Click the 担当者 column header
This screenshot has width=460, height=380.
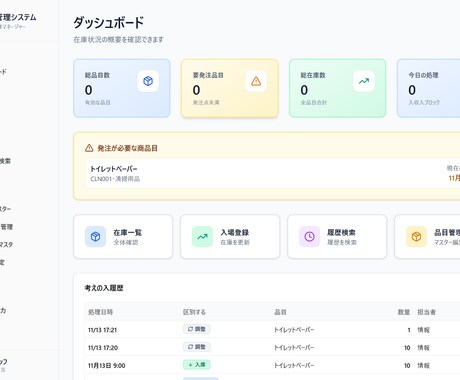pos(427,312)
